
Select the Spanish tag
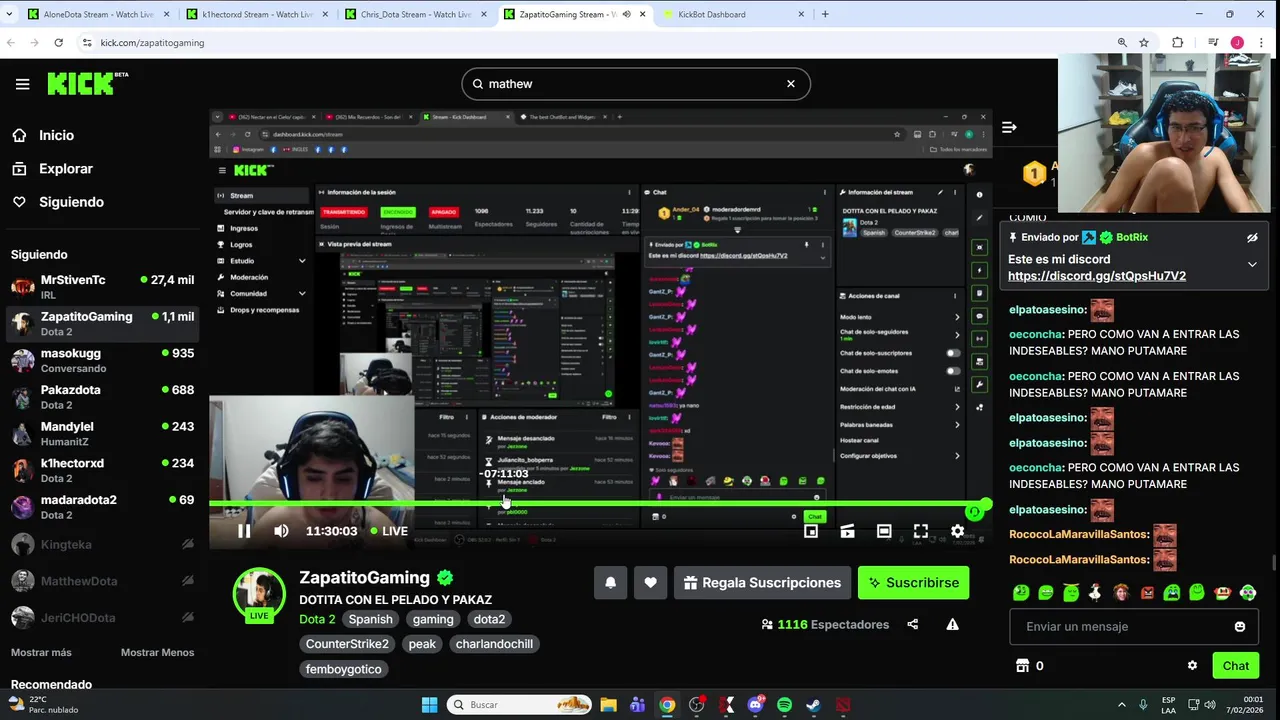pyautogui.click(x=370, y=619)
